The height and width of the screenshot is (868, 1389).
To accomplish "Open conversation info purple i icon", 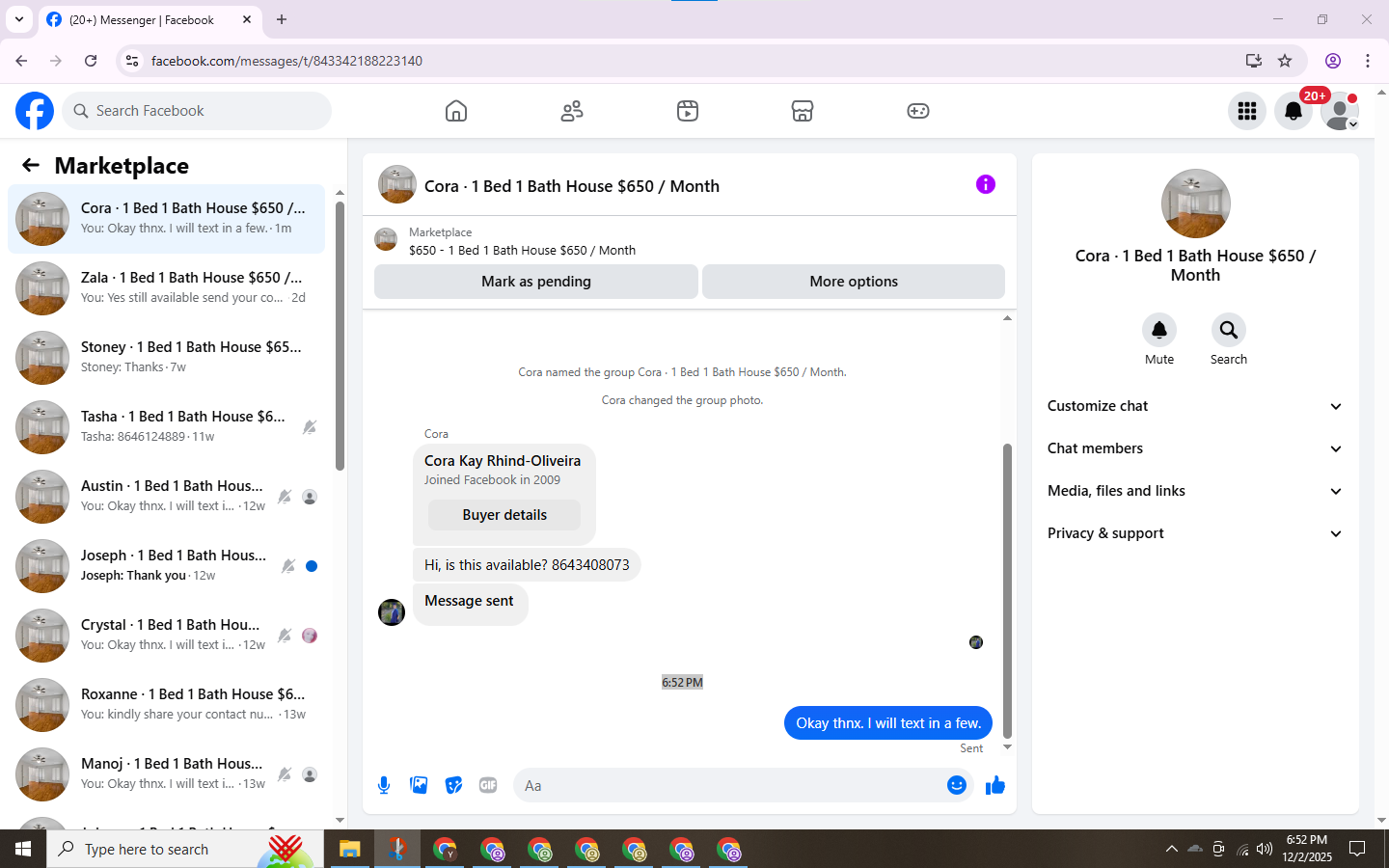I will (x=985, y=184).
